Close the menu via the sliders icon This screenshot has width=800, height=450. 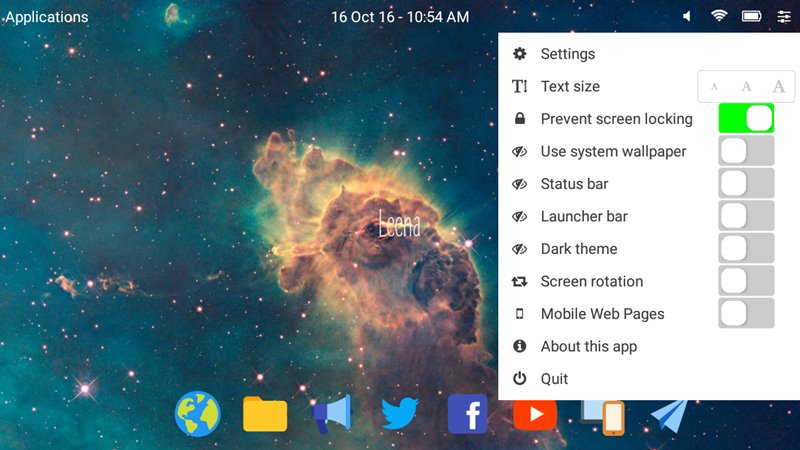coord(784,16)
